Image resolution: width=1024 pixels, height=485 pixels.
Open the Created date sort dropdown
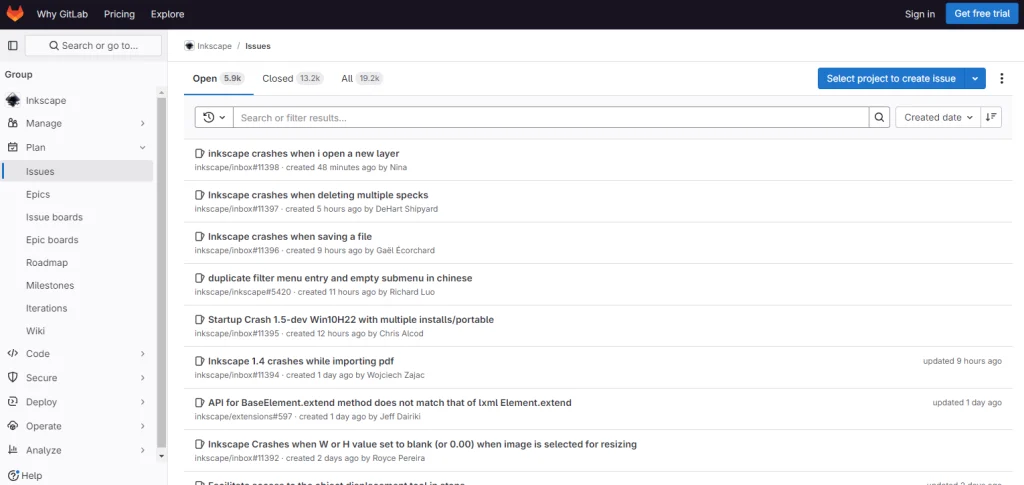click(938, 117)
